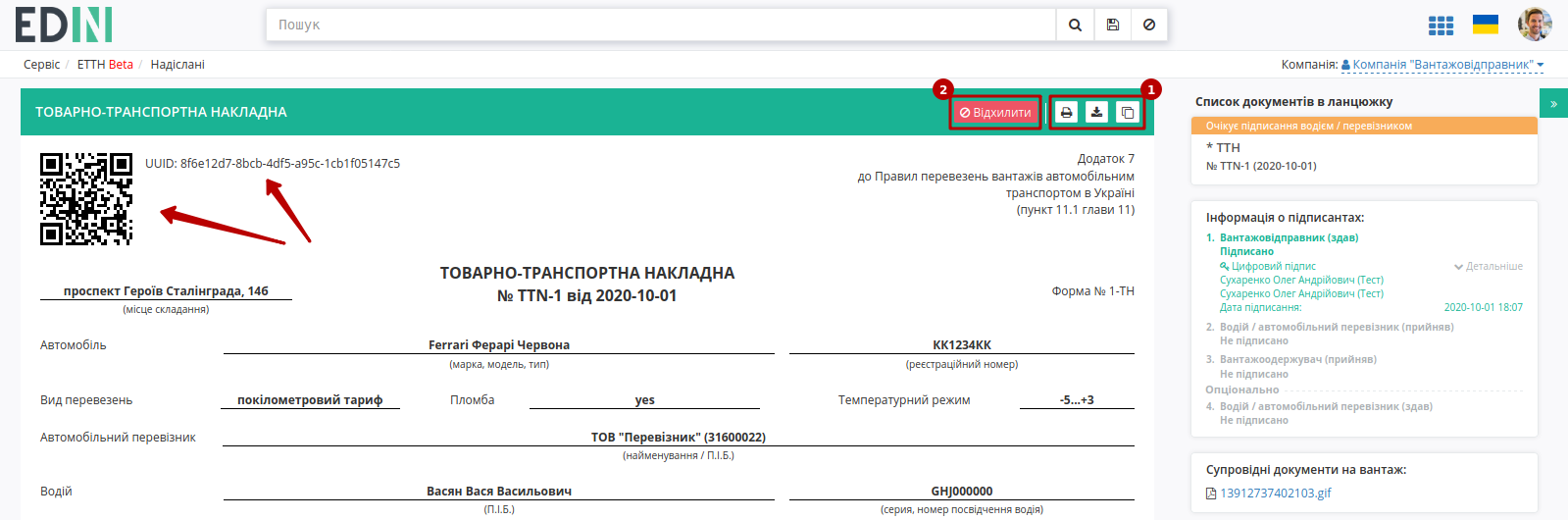Click vehicle value Ferrari Фєрарі Червона
1568x520 pixels.
click(x=499, y=345)
